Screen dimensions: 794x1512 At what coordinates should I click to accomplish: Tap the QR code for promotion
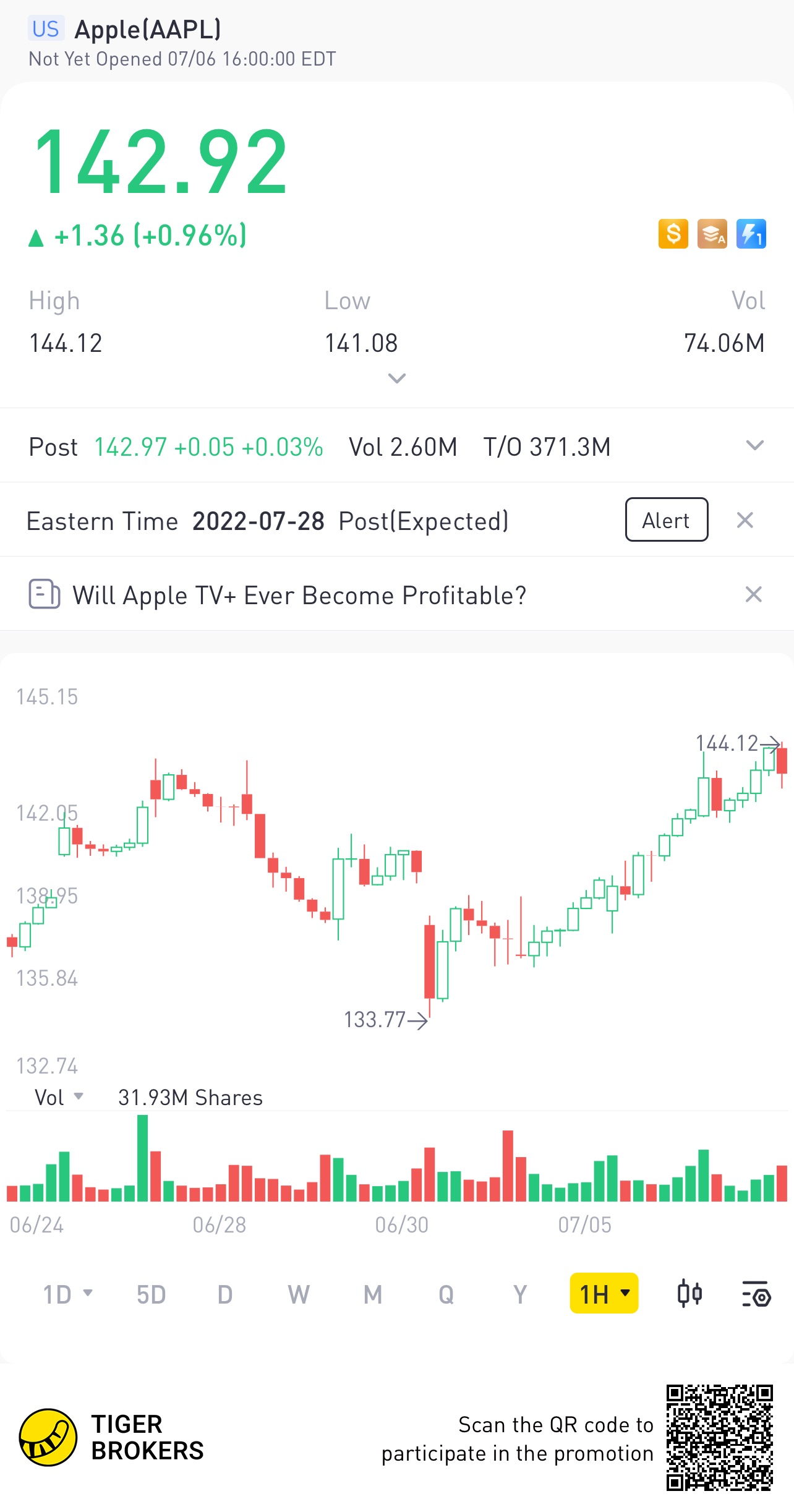click(x=719, y=1438)
